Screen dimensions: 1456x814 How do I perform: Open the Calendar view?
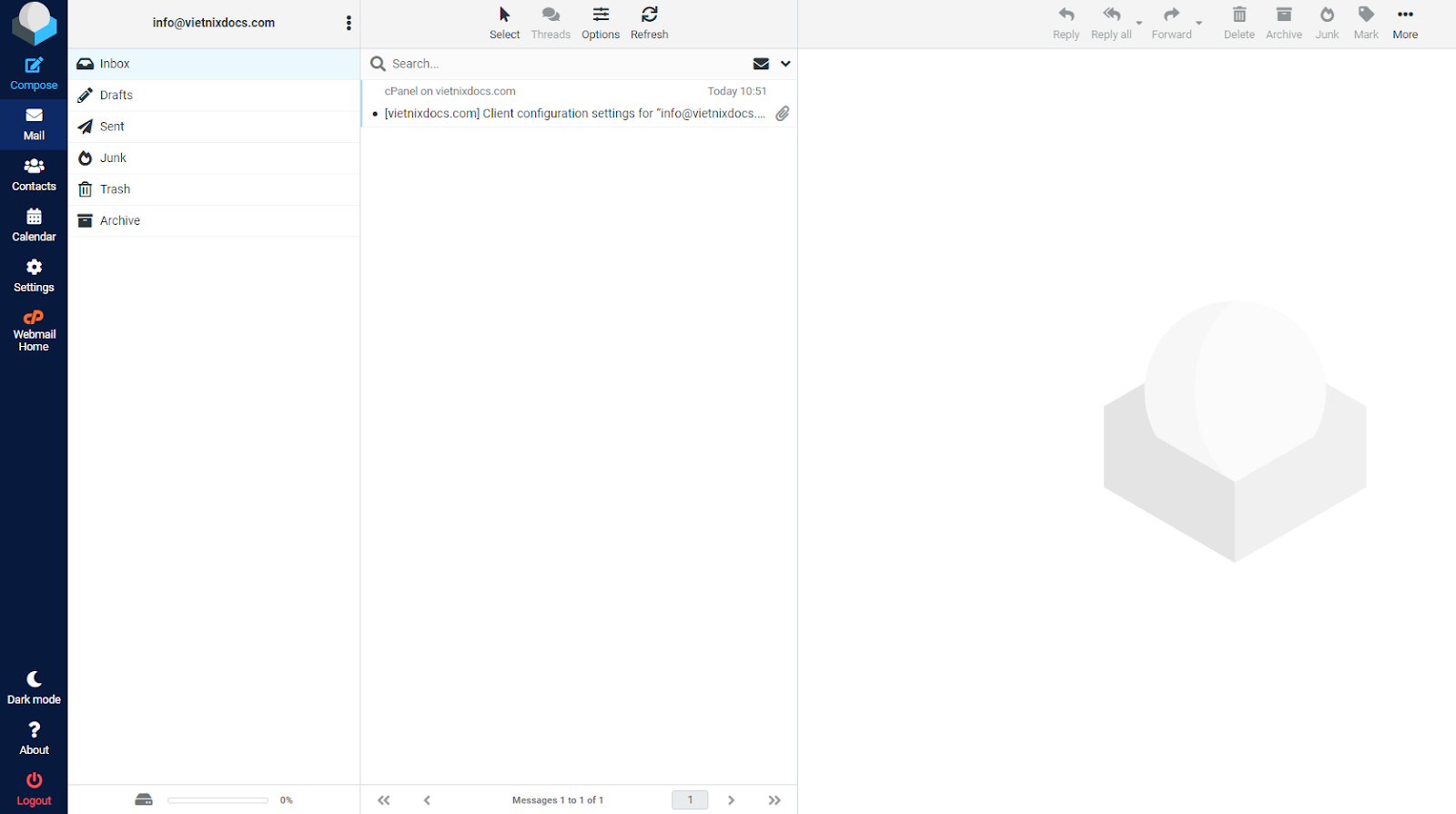tap(34, 225)
